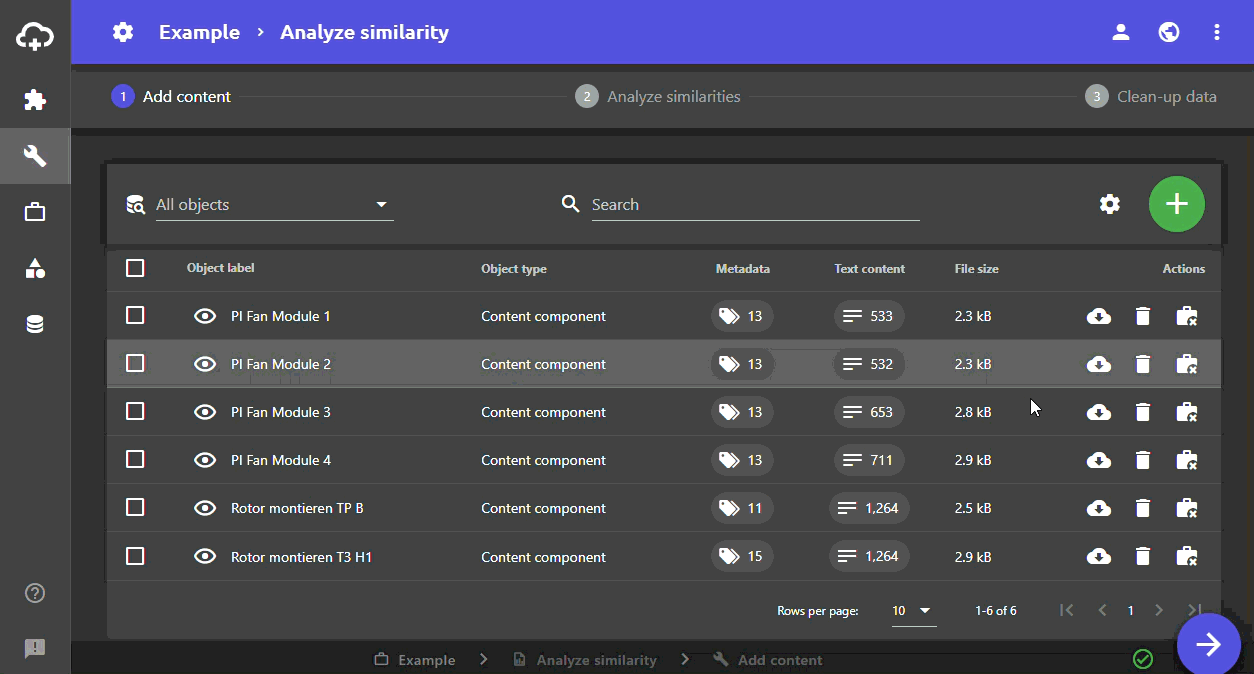Image resolution: width=1254 pixels, height=674 pixels.
Task: Check the PI Fan Module 3 checkbox
Action: (135, 412)
